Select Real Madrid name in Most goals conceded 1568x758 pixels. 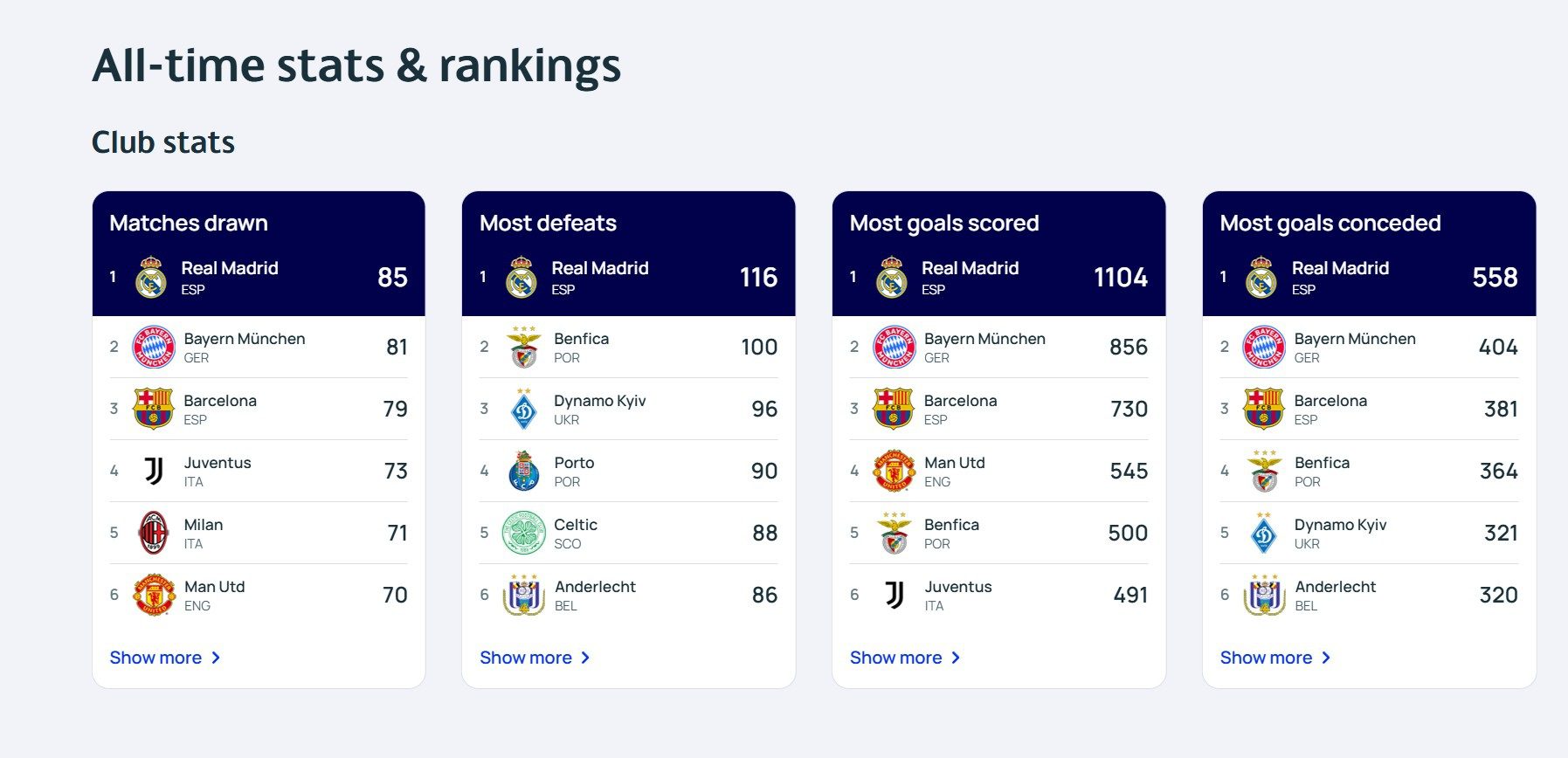(1340, 268)
